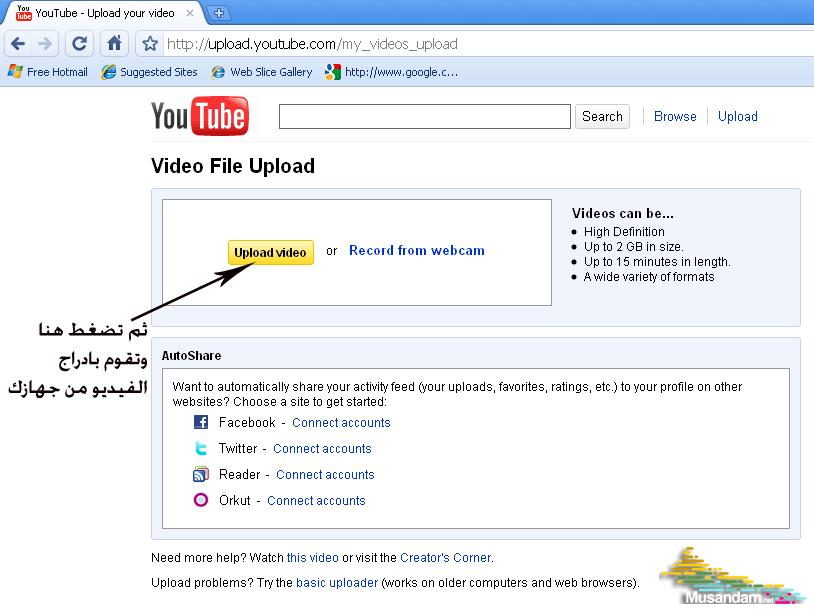Open the Suggested Sites bookmark
The width and height of the screenshot is (814, 609).
[150, 72]
